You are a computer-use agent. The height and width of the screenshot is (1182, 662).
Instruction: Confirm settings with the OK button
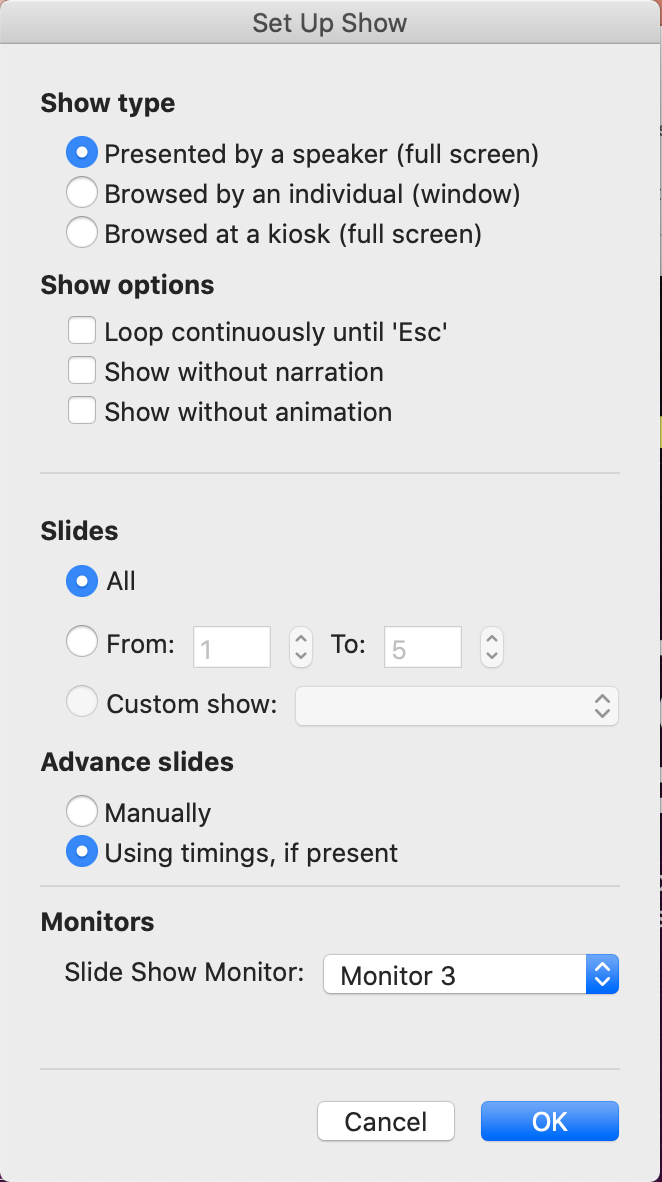pyautogui.click(x=549, y=1121)
